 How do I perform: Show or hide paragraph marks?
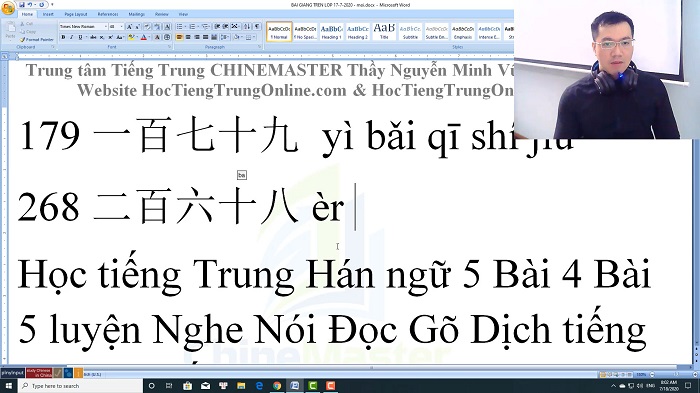(257, 27)
